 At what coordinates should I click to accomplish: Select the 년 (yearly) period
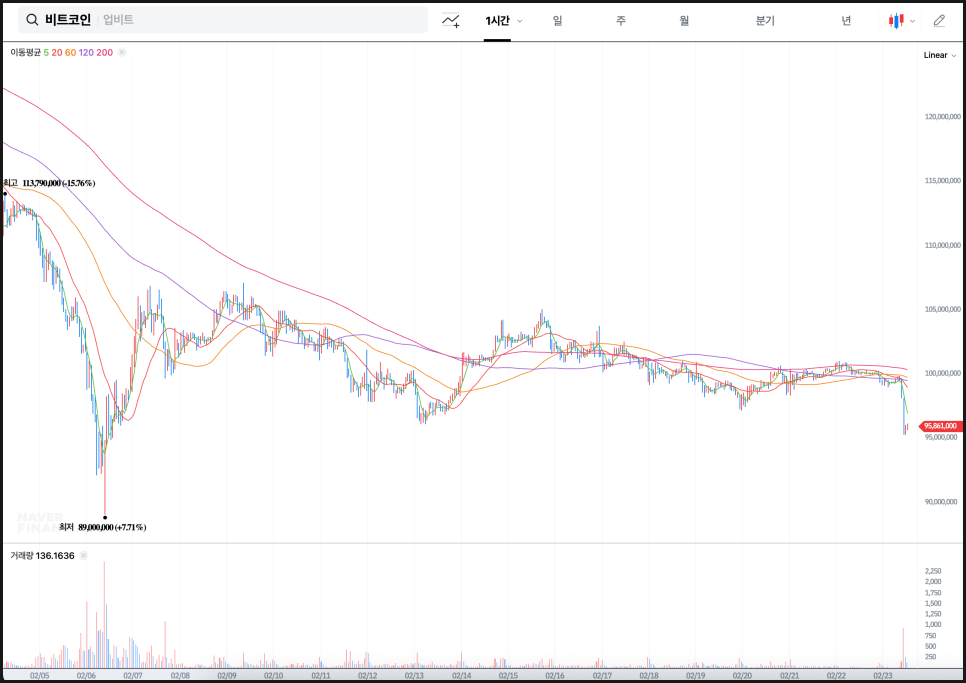[846, 20]
